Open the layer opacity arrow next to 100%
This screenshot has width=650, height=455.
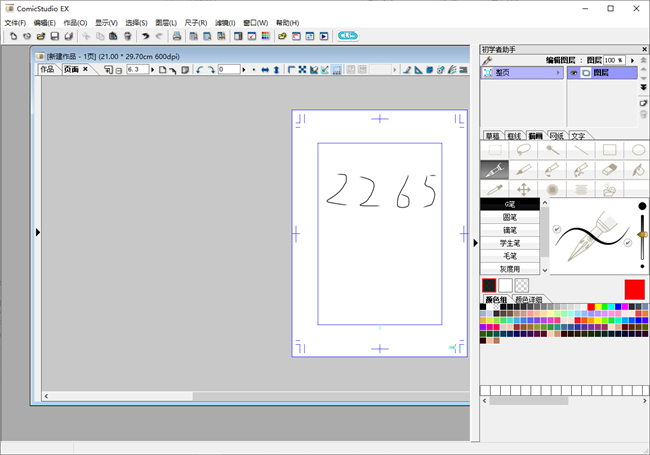[x=631, y=60]
